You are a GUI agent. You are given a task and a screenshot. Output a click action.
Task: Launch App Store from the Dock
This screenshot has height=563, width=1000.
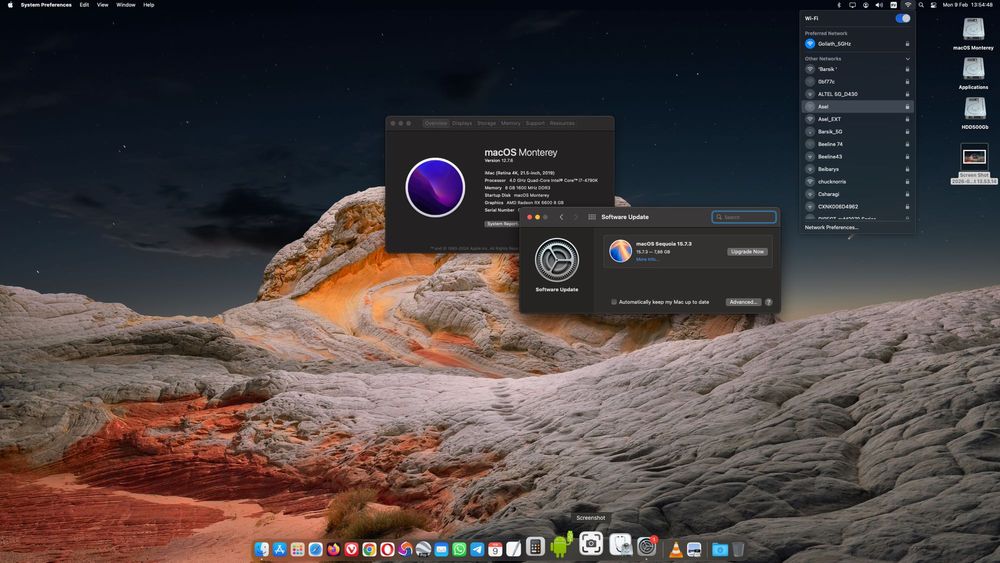click(x=279, y=549)
